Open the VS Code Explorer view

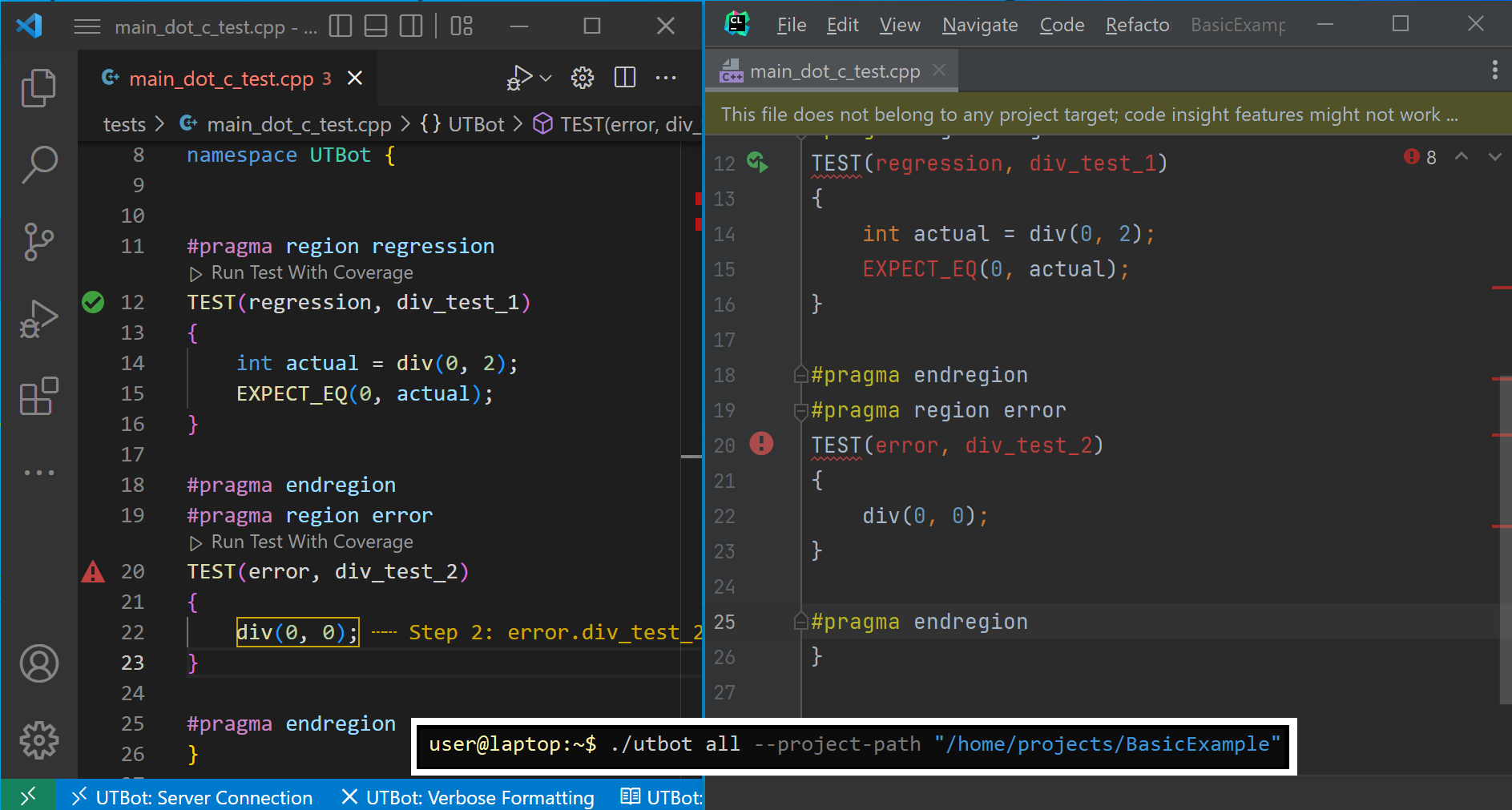click(38, 88)
